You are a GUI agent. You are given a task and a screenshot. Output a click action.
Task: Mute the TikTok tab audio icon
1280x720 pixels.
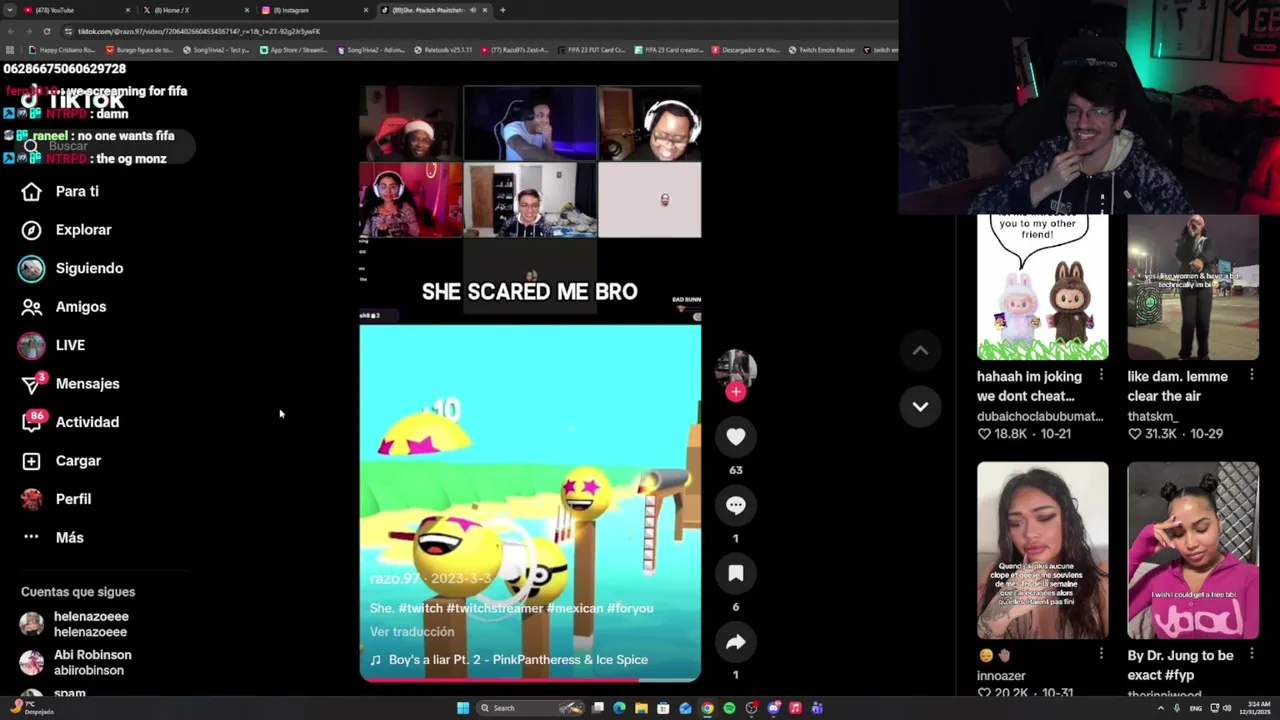point(474,10)
